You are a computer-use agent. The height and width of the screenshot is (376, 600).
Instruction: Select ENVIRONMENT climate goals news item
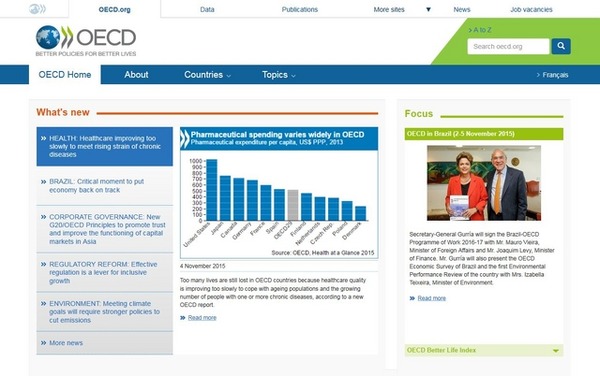coord(104,312)
